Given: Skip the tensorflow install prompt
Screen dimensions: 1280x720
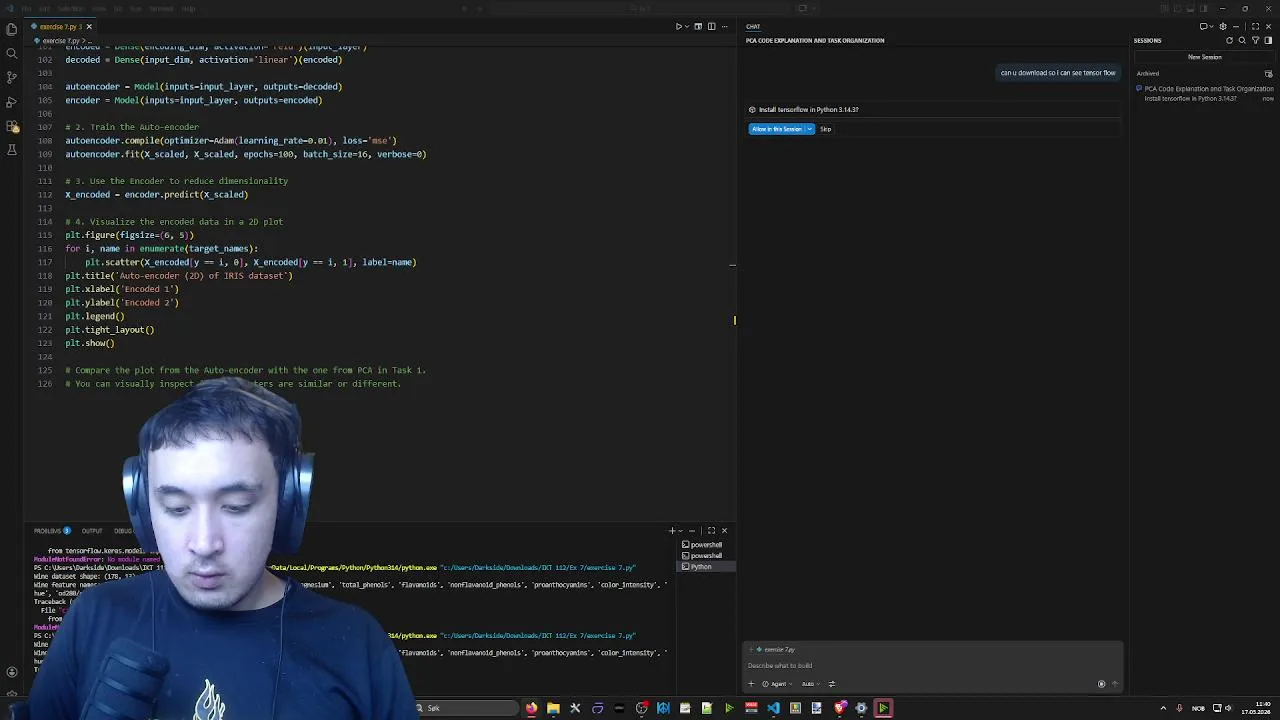Looking at the screenshot, I should 825,129.
